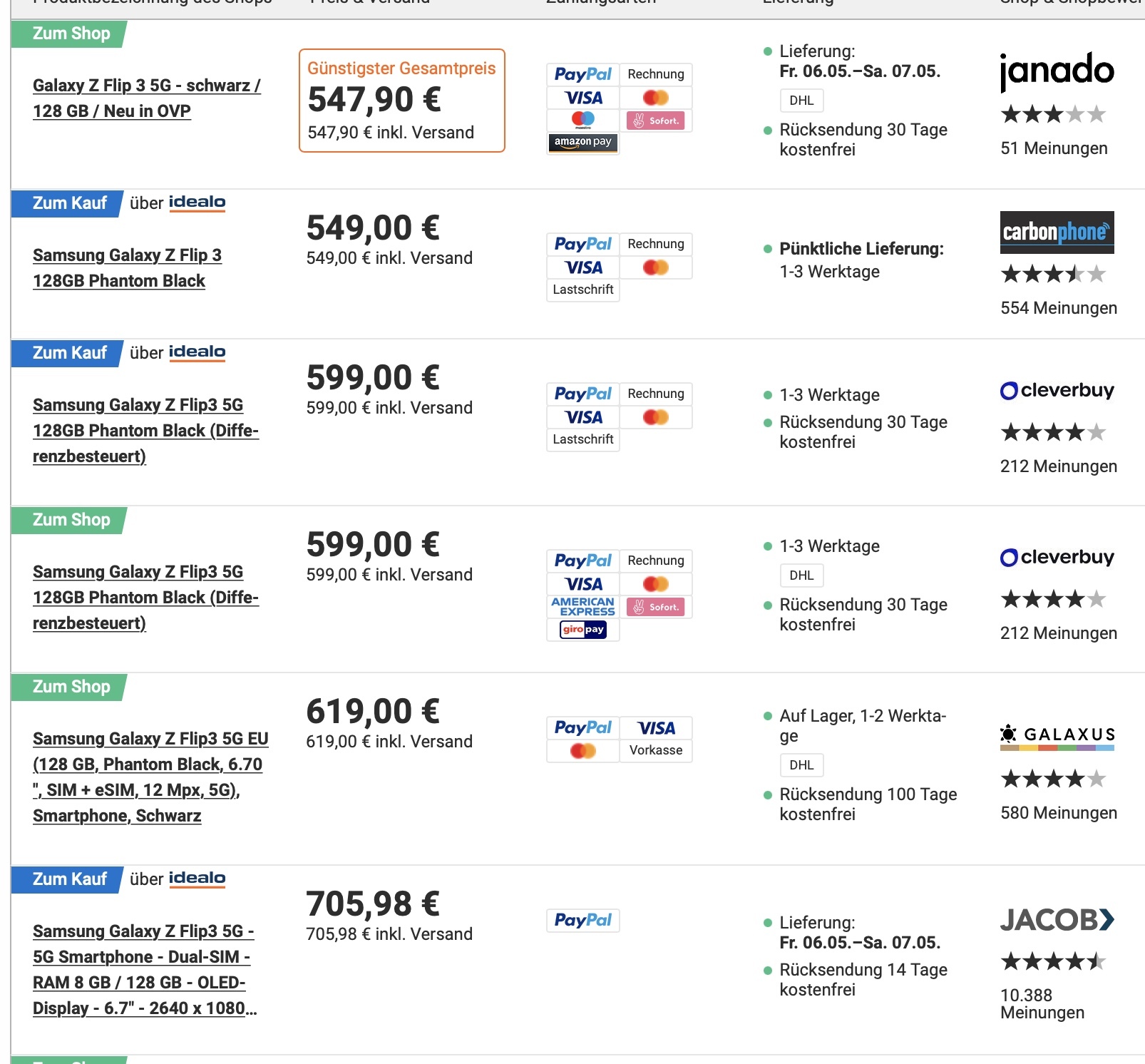
Task: Click amazon pay icon in janado offer
Action: click(583, 142)
